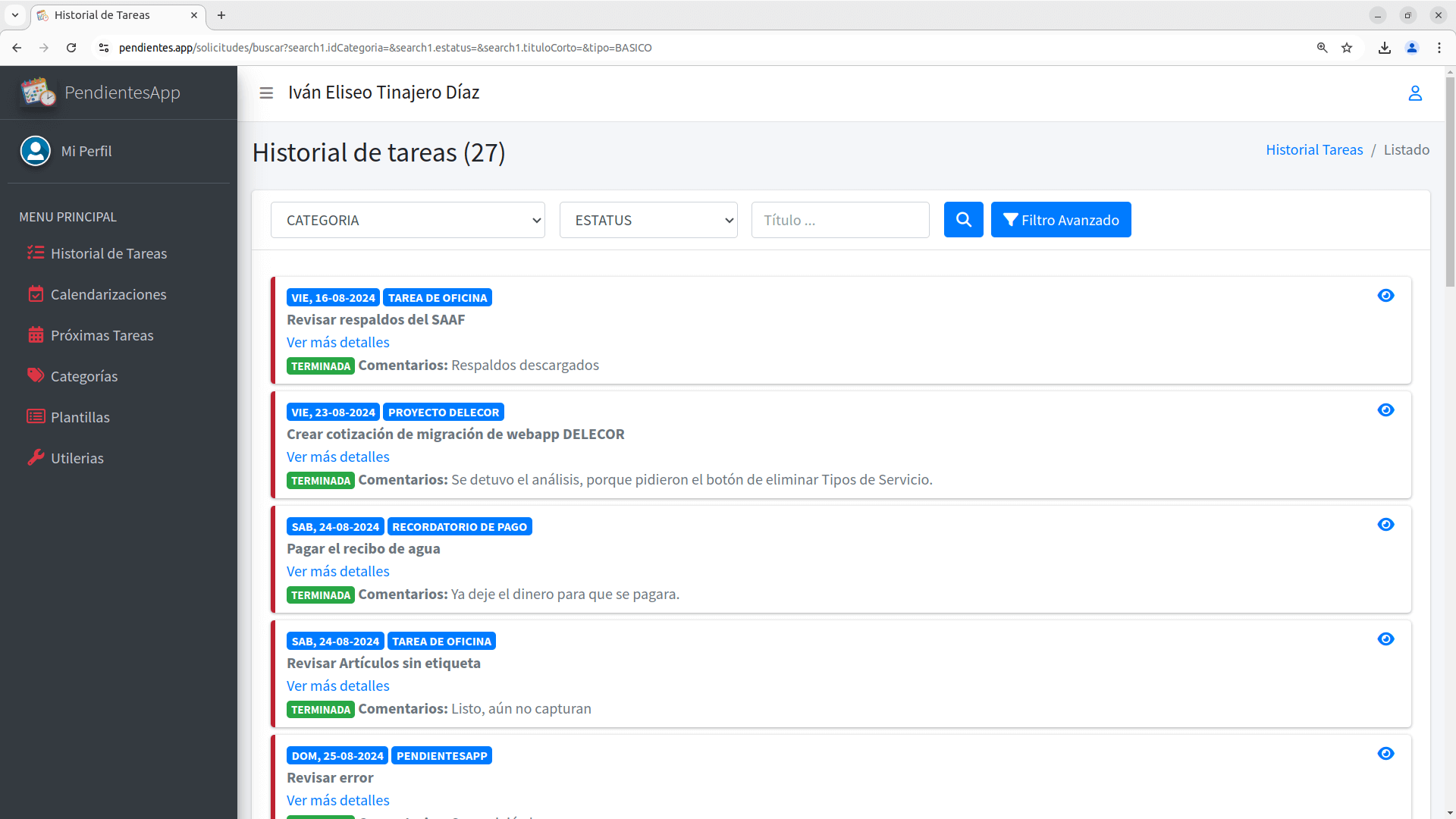Open Categorías menu item
The height and width of the screenshot is (819, 1456).
[118, 376]
